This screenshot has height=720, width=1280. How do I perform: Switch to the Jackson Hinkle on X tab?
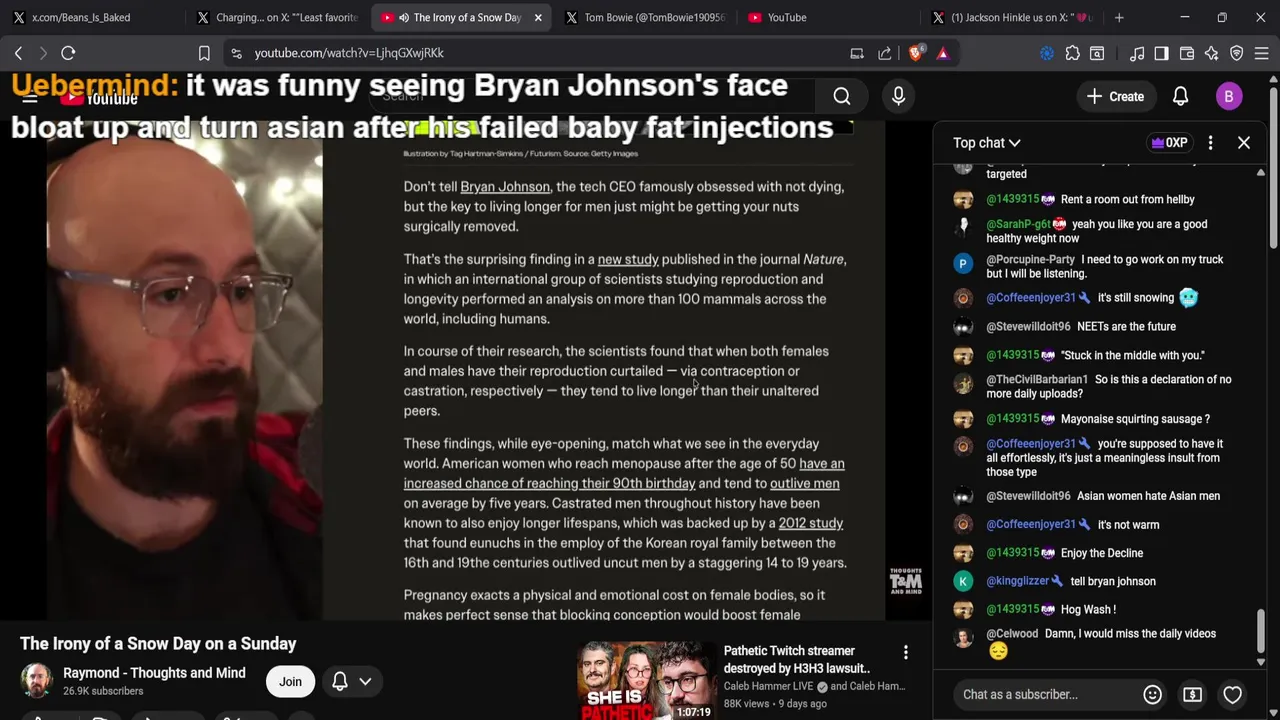click(x=1014, y=17)
